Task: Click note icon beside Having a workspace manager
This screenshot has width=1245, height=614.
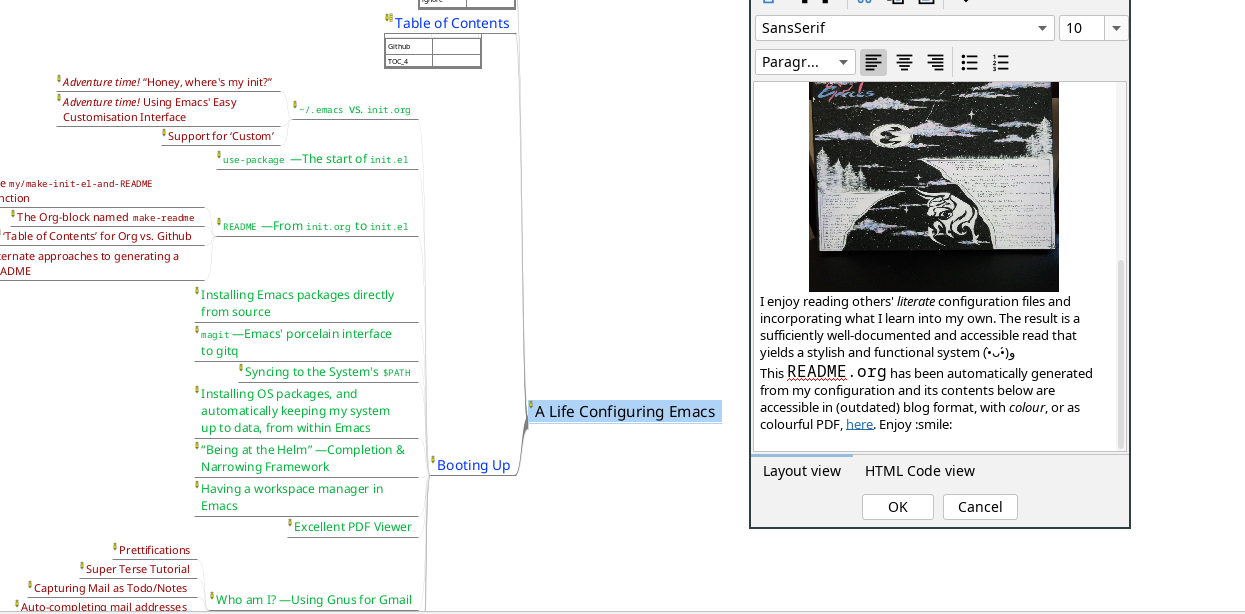Action: (197, 485)
